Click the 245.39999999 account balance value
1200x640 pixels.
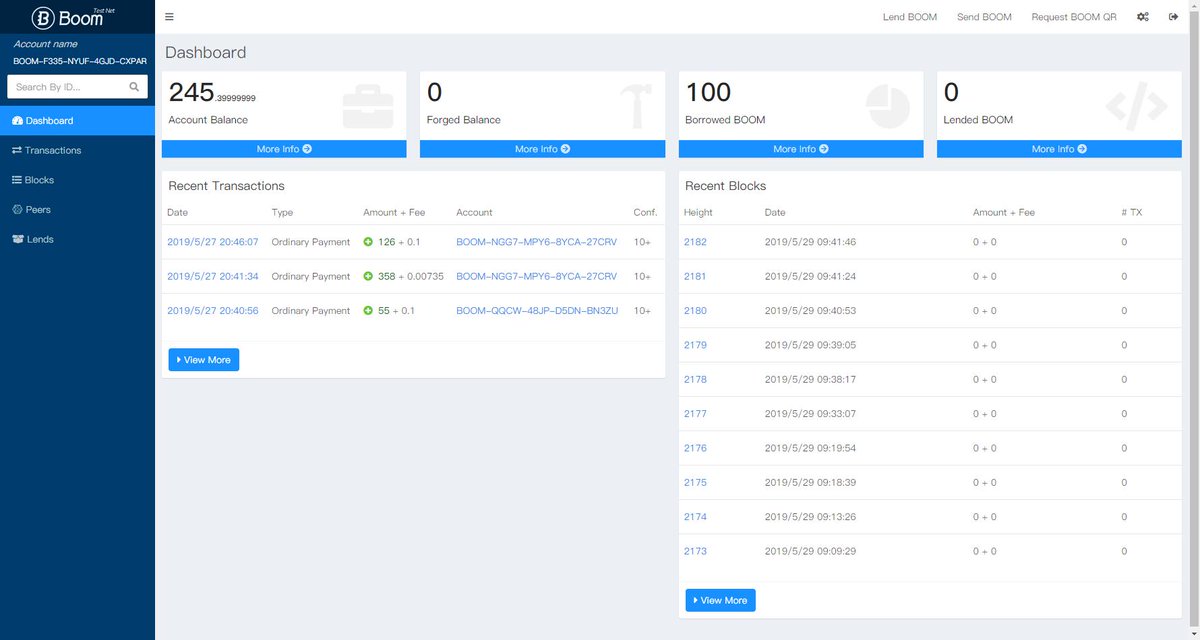tap(212, 92)
